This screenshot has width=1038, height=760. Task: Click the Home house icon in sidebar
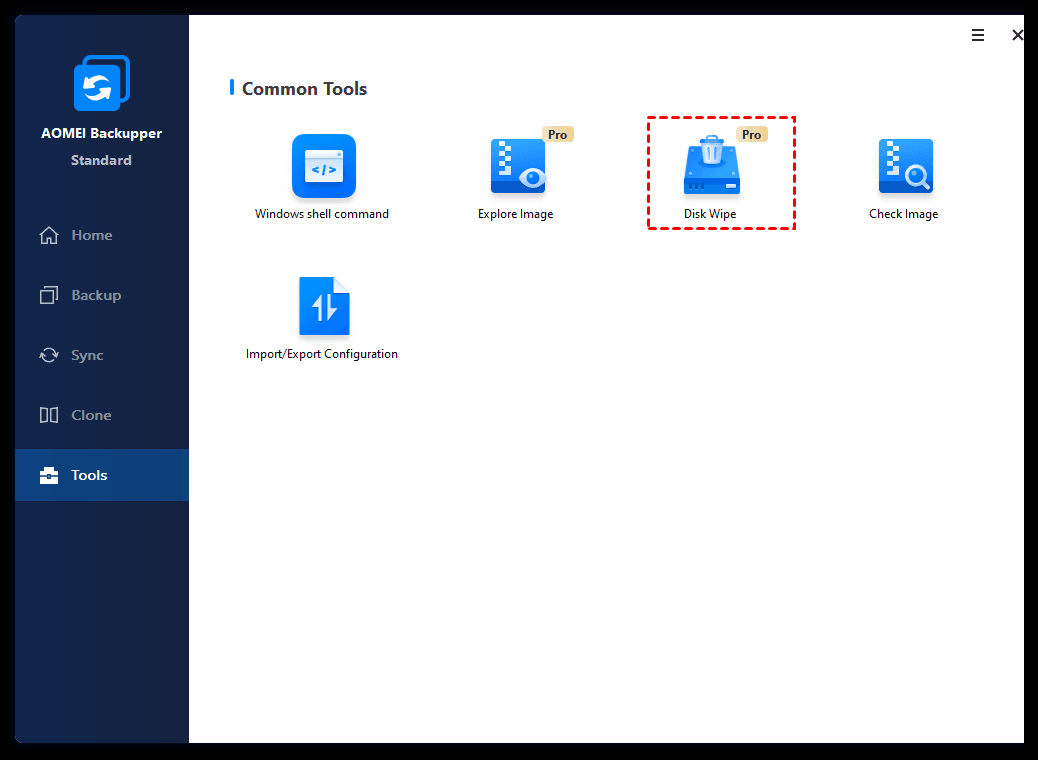(49, 235)
